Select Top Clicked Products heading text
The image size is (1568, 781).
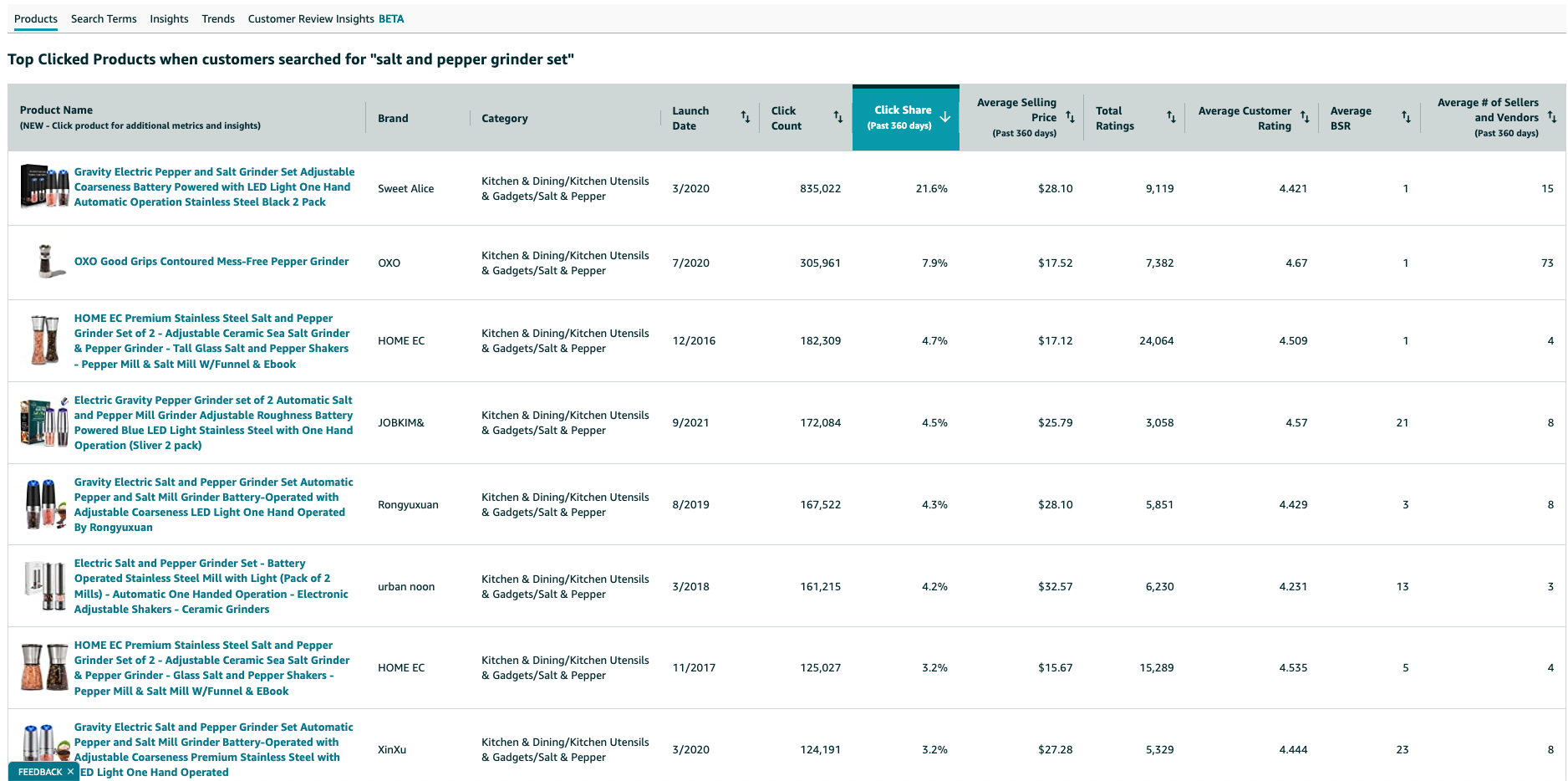point(291,59)
